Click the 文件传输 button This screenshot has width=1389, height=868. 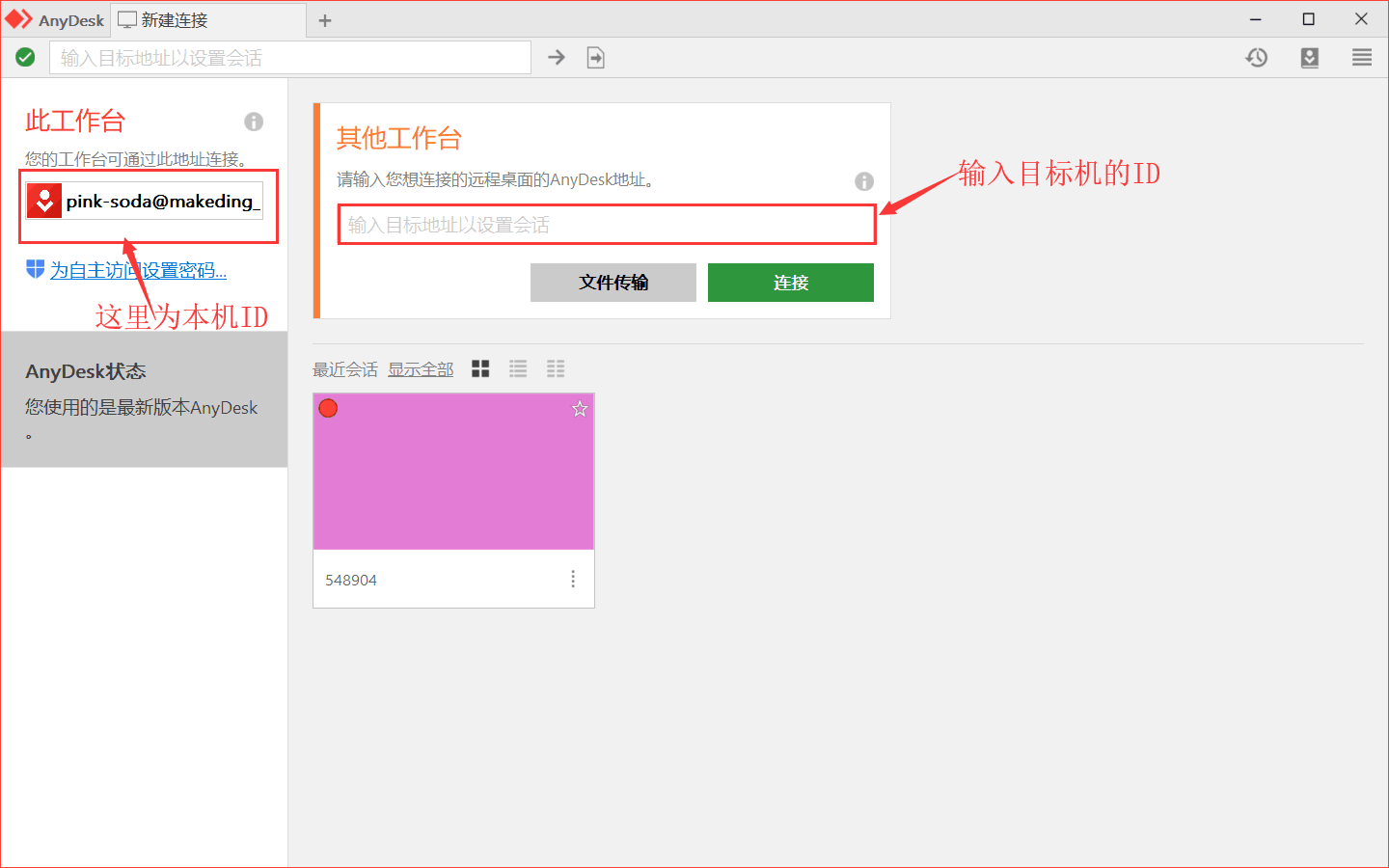(x=613, y=282)
